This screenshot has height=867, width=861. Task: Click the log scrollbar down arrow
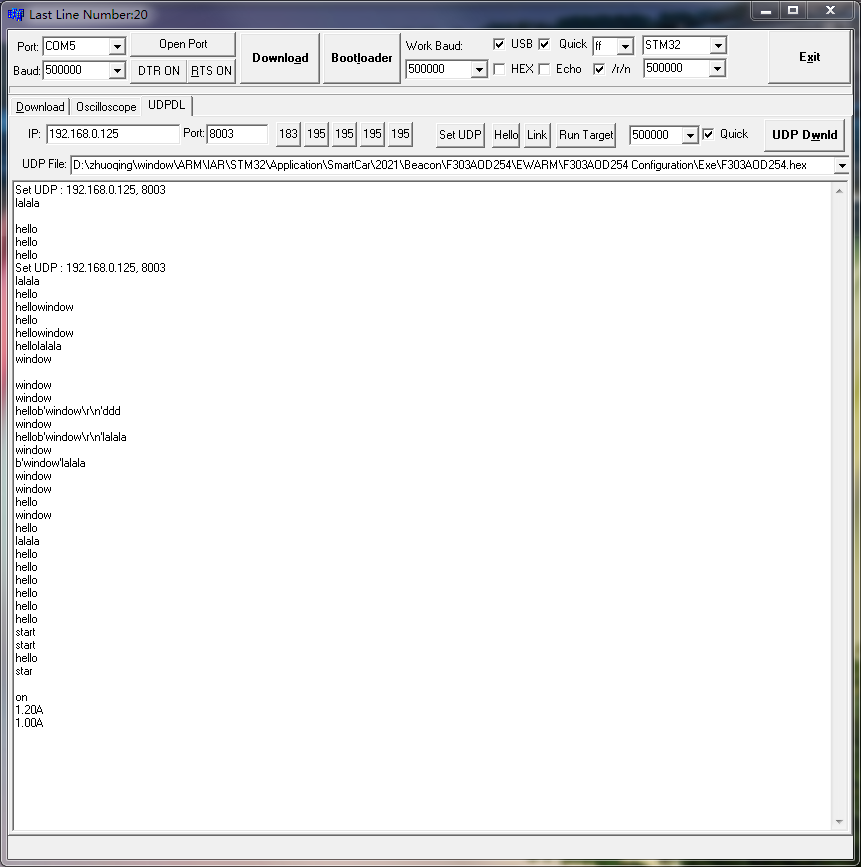click(x=839, y=822)
